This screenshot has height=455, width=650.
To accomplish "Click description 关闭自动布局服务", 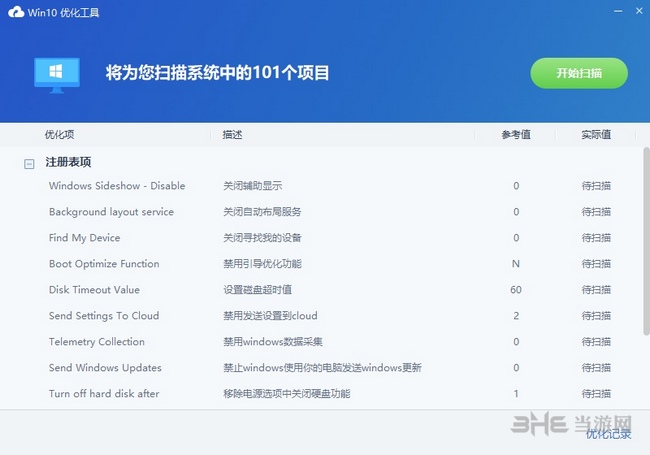I will point(262,212).
